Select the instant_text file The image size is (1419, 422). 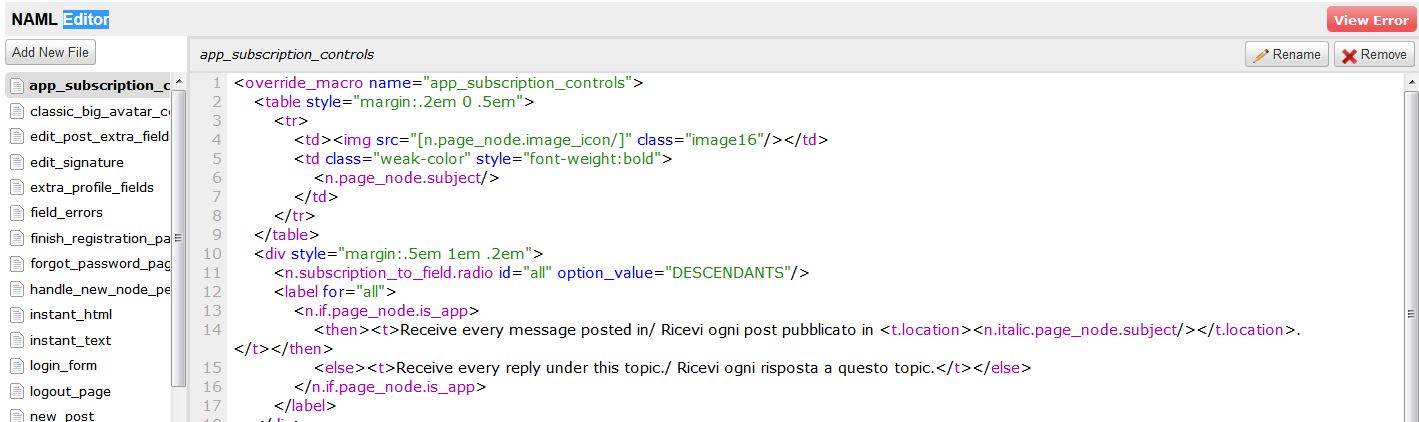pyautogui.click(x=70, y=340)
